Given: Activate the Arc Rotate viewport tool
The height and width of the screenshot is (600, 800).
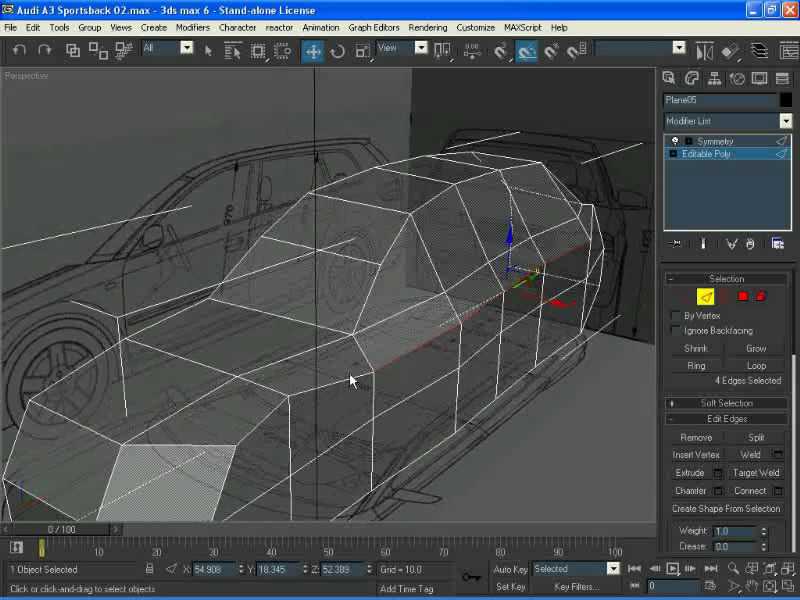Looking at the screenshot, I should click(770, 586).
